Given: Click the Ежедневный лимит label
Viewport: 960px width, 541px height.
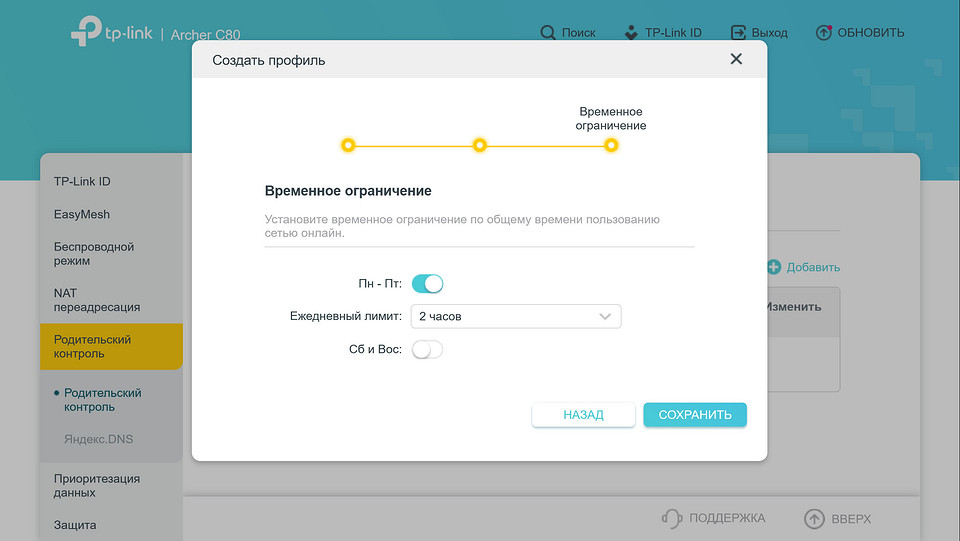Looking at the screenshot, I should click(x=346, y=316).
